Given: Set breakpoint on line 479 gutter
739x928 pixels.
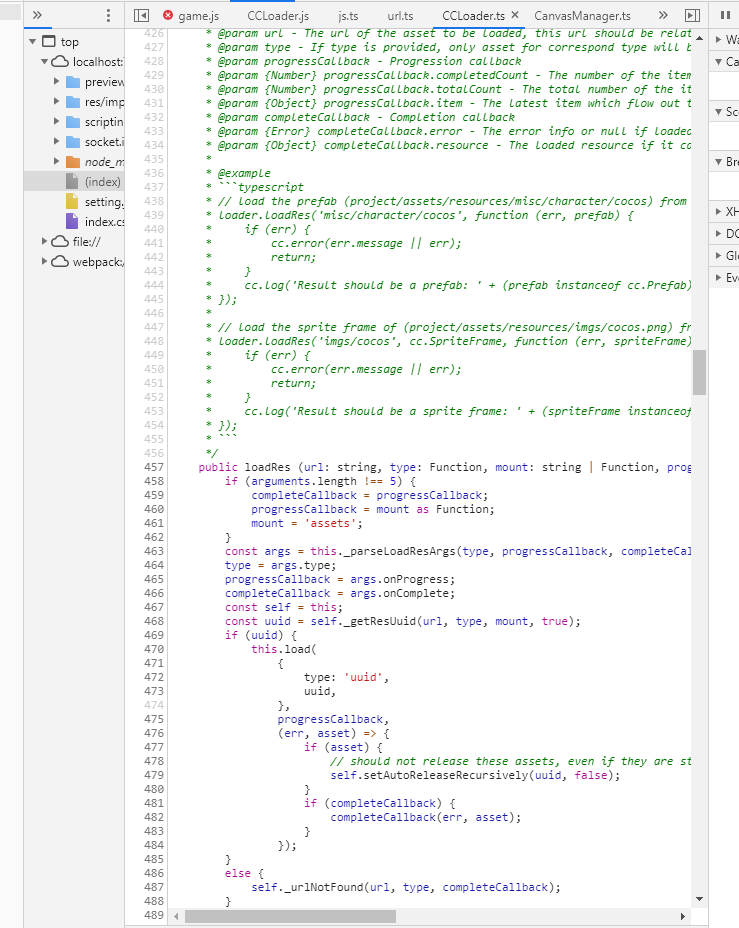Looking at the screenshot, I should pyautogui.click(x=154, y=775).
